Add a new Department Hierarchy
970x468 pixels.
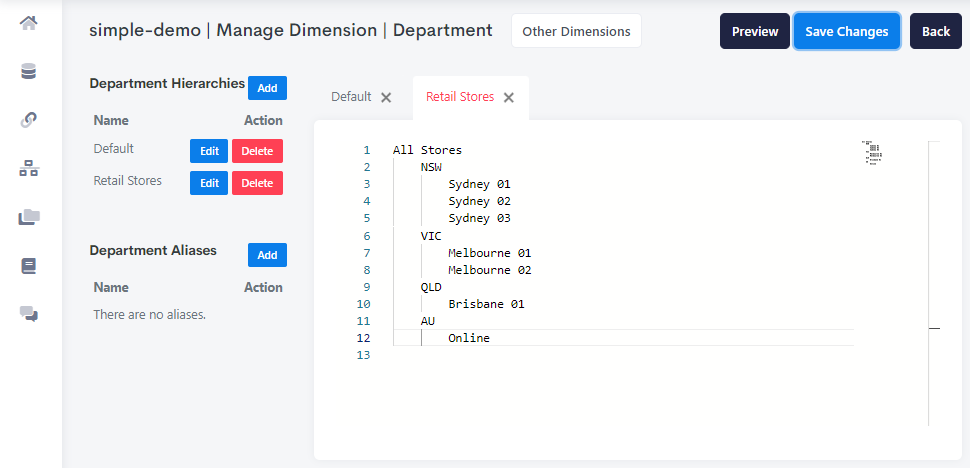(267, 88)
